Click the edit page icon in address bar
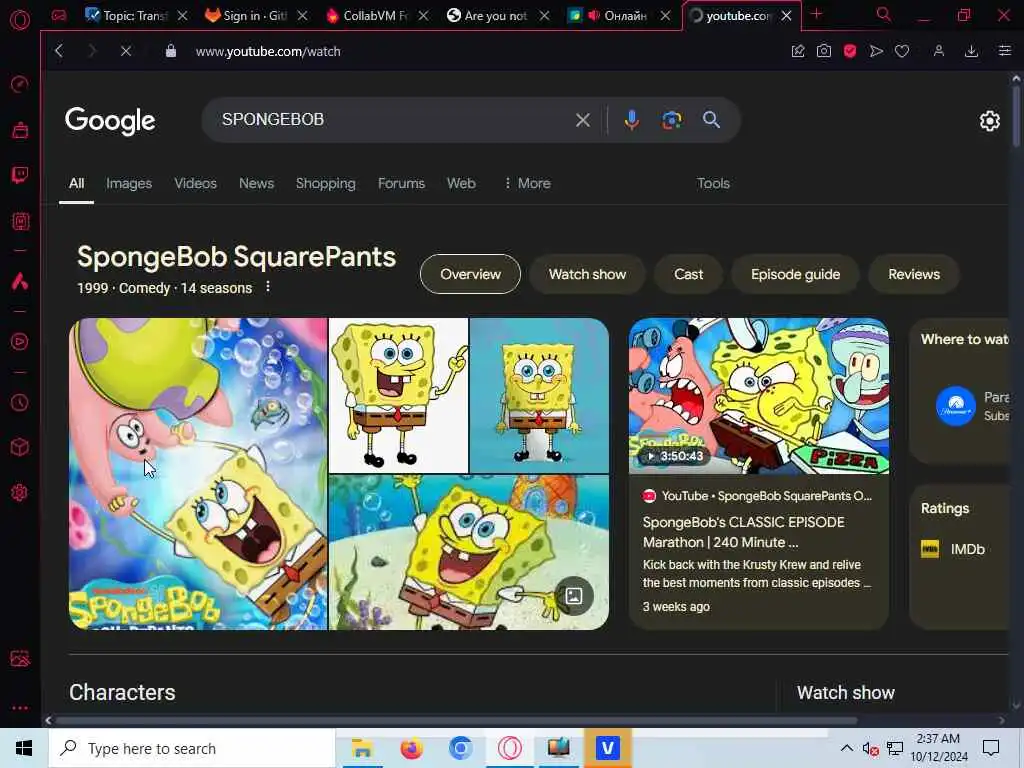Image resolution: width=1024 pixels, height=768 pixels. [797, 51]
